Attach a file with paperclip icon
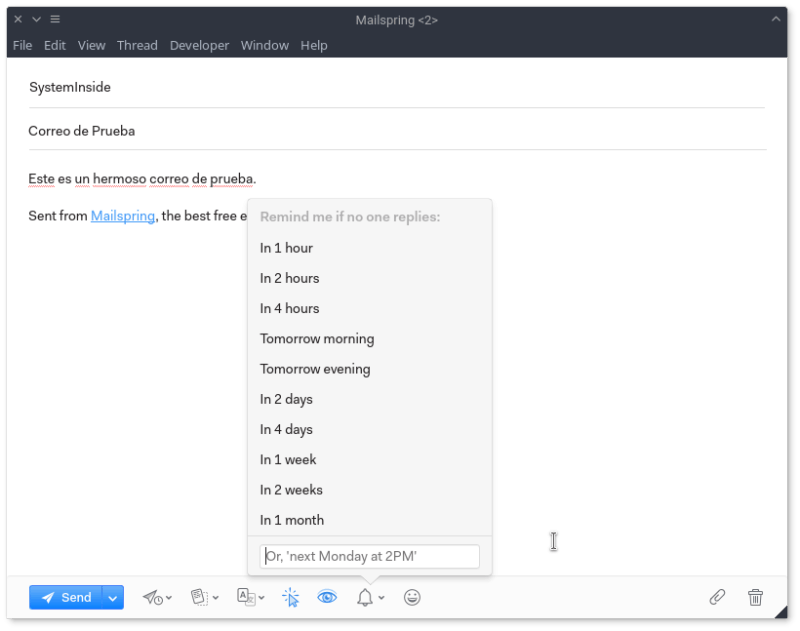This screenshot has width=800, height=631. (717, 597)
